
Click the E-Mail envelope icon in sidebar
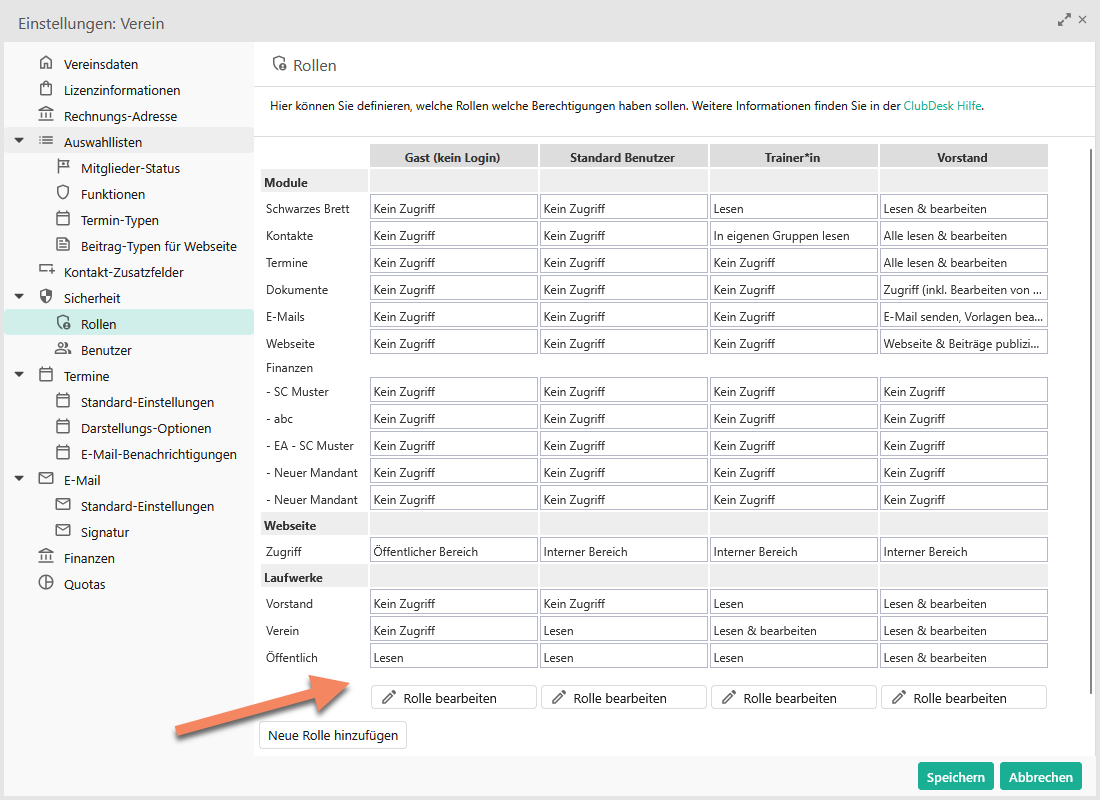coord(46,479)
